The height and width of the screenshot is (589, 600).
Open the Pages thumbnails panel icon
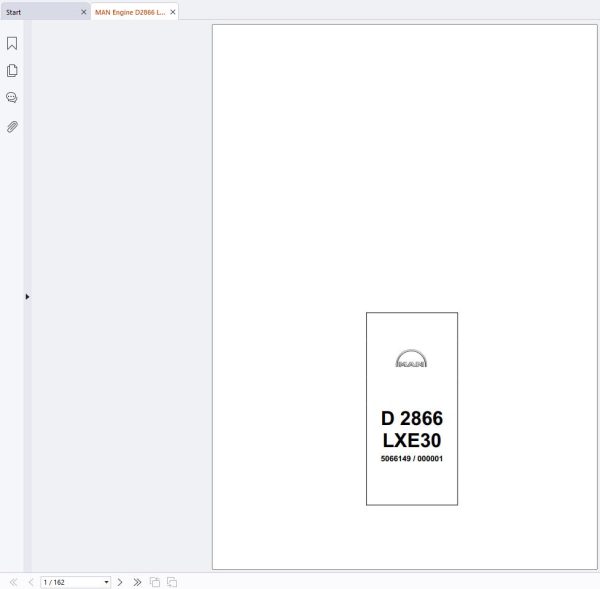(12, 70)
